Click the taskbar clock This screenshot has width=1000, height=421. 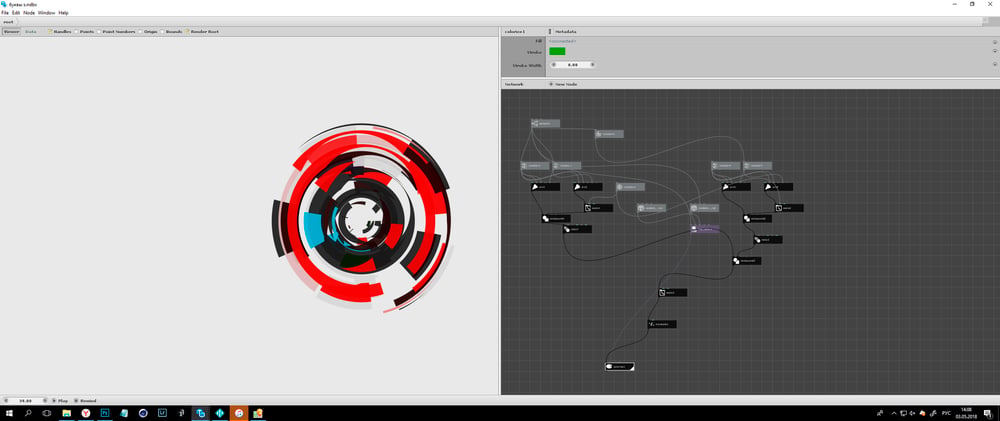[966, 413]
